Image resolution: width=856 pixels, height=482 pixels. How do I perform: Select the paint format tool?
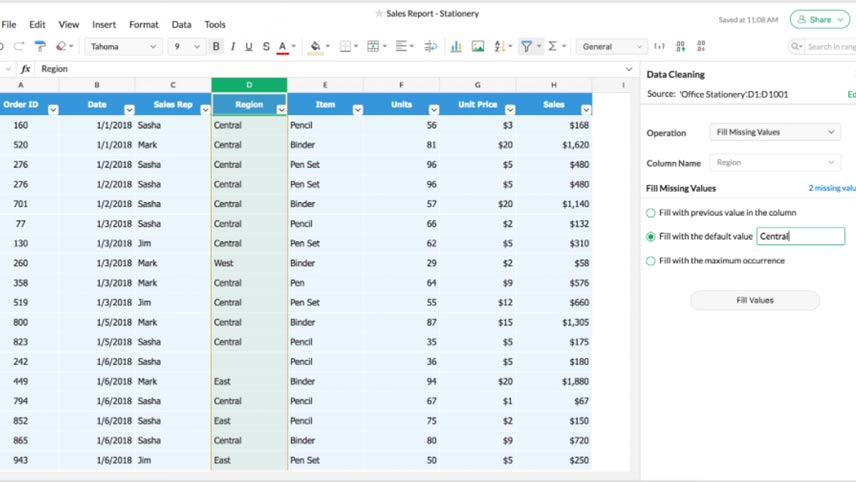40,46
